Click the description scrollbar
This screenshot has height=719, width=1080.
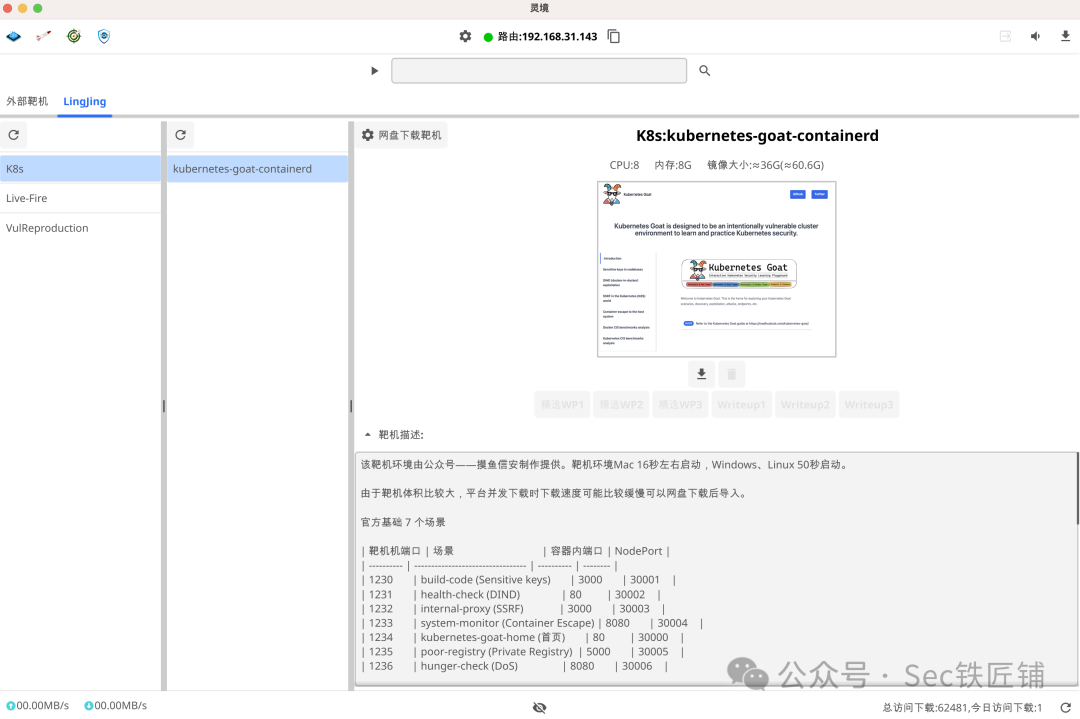tap(1077, 488)
